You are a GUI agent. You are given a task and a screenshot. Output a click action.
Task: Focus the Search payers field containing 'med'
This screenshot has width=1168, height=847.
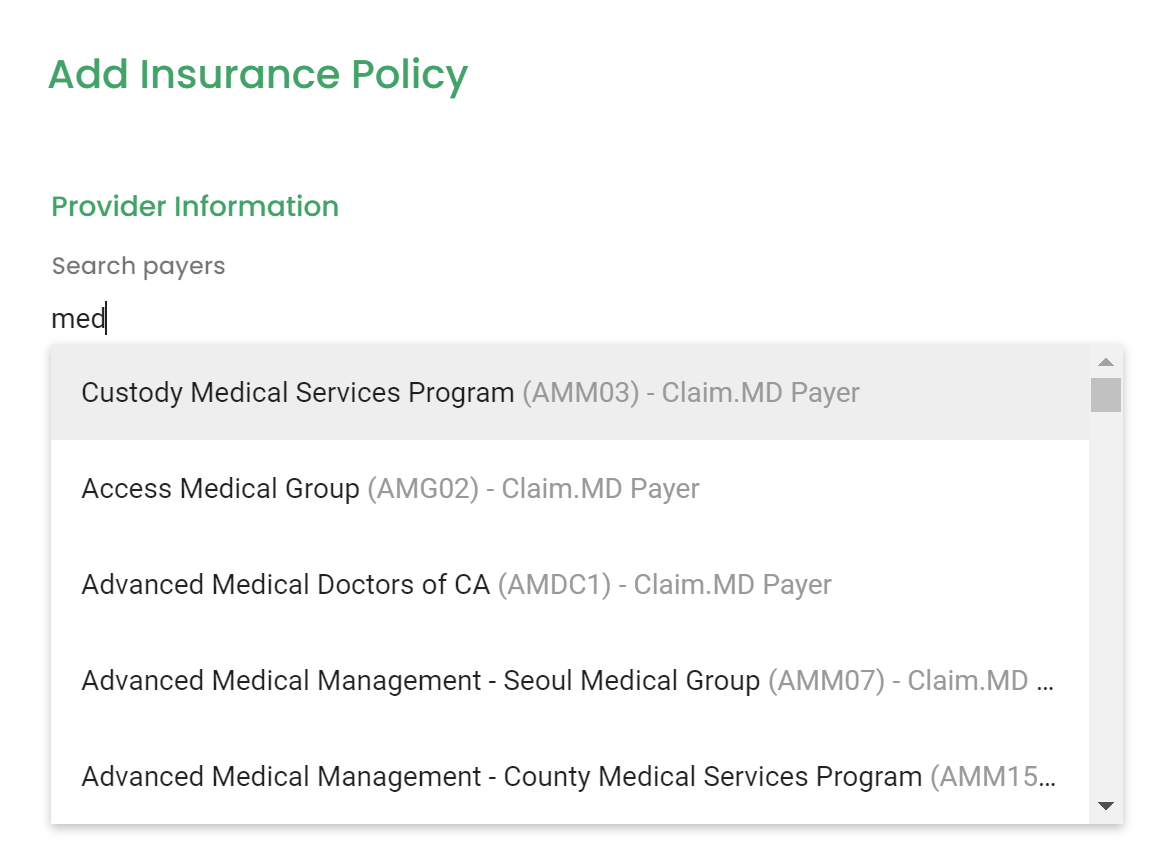(x=586, y=319)
